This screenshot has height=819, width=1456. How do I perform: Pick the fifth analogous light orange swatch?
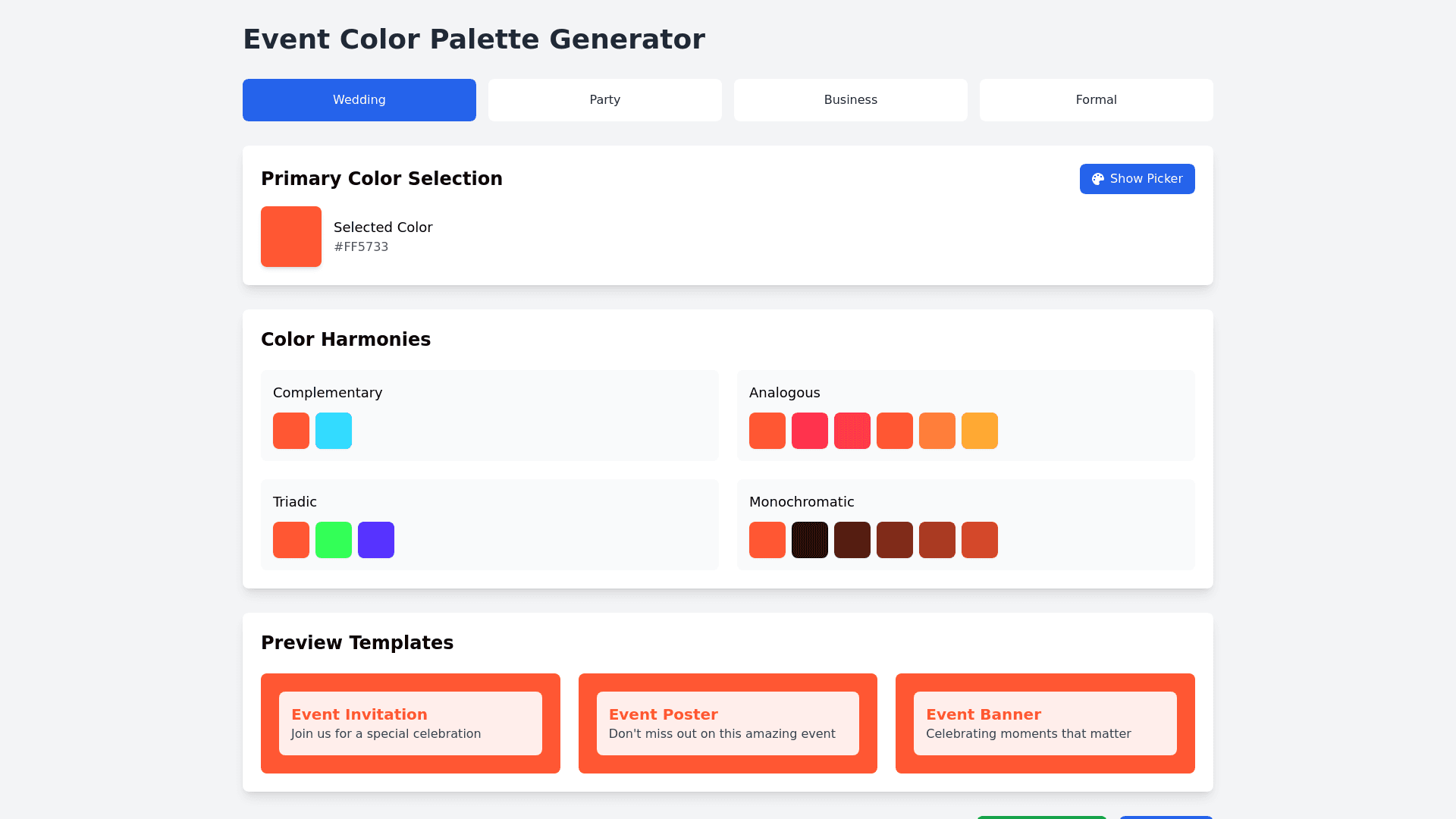click(937, 431)
